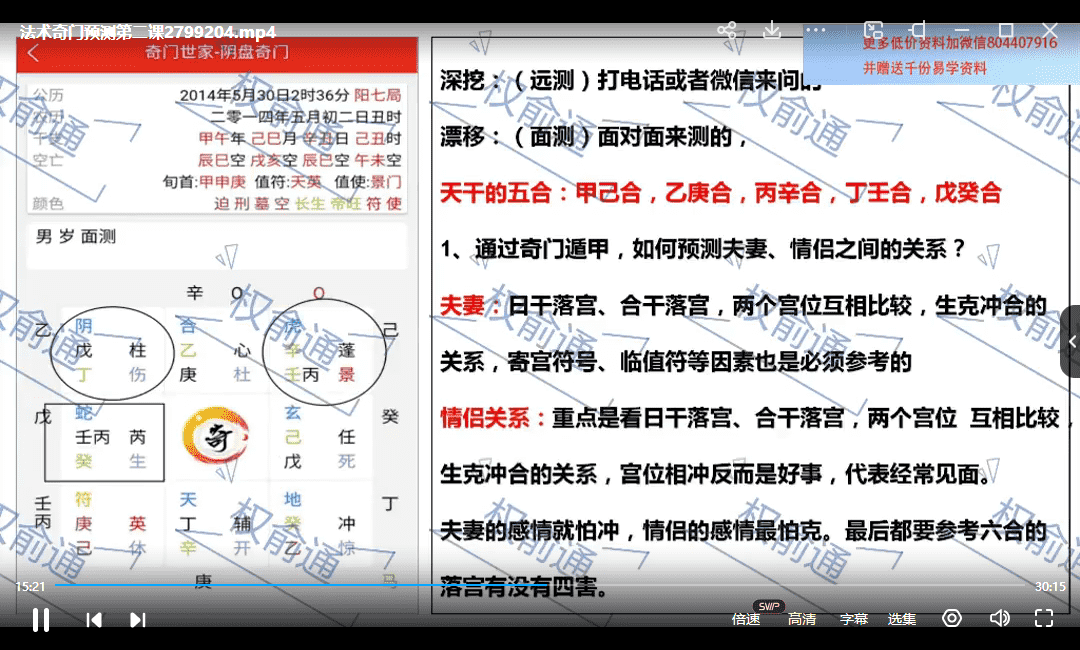Viewport: 1080px width, 650px height.
Task: Open the 倍速 playback speed menu
Action: (x=746, y=619)
